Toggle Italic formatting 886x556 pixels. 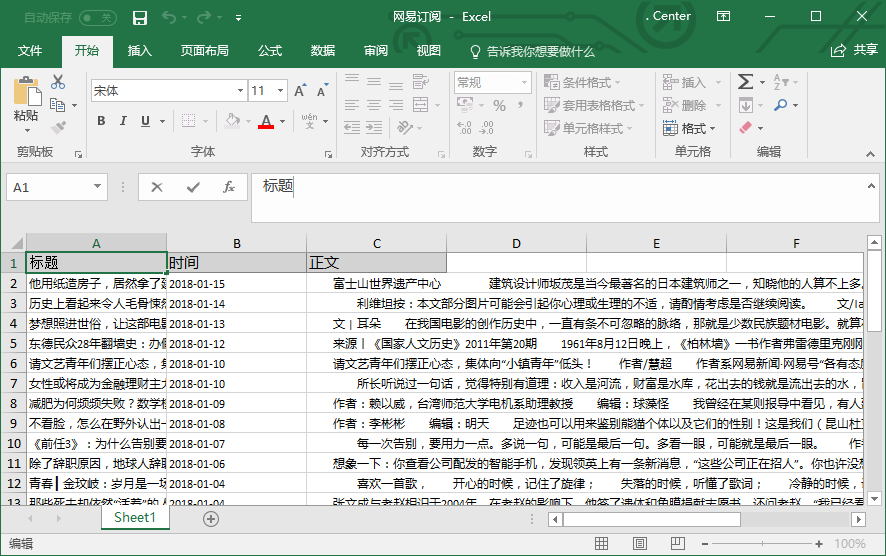pos(123,120)
